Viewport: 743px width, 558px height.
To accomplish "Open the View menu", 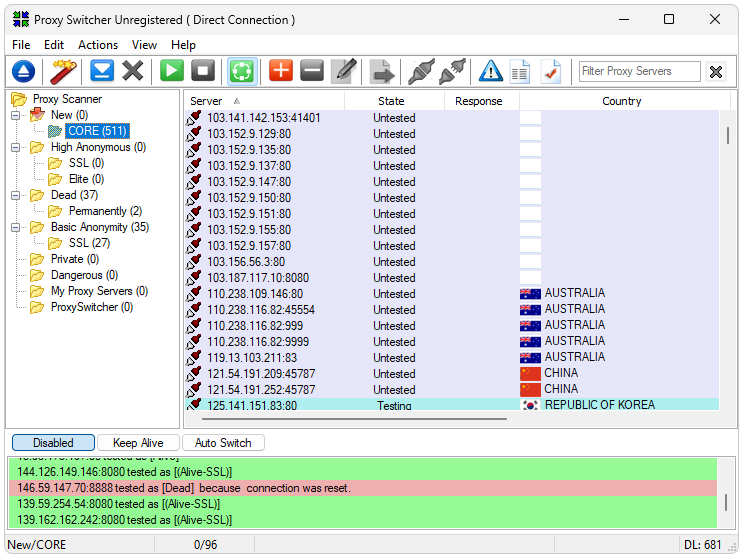I will (144, 45).
